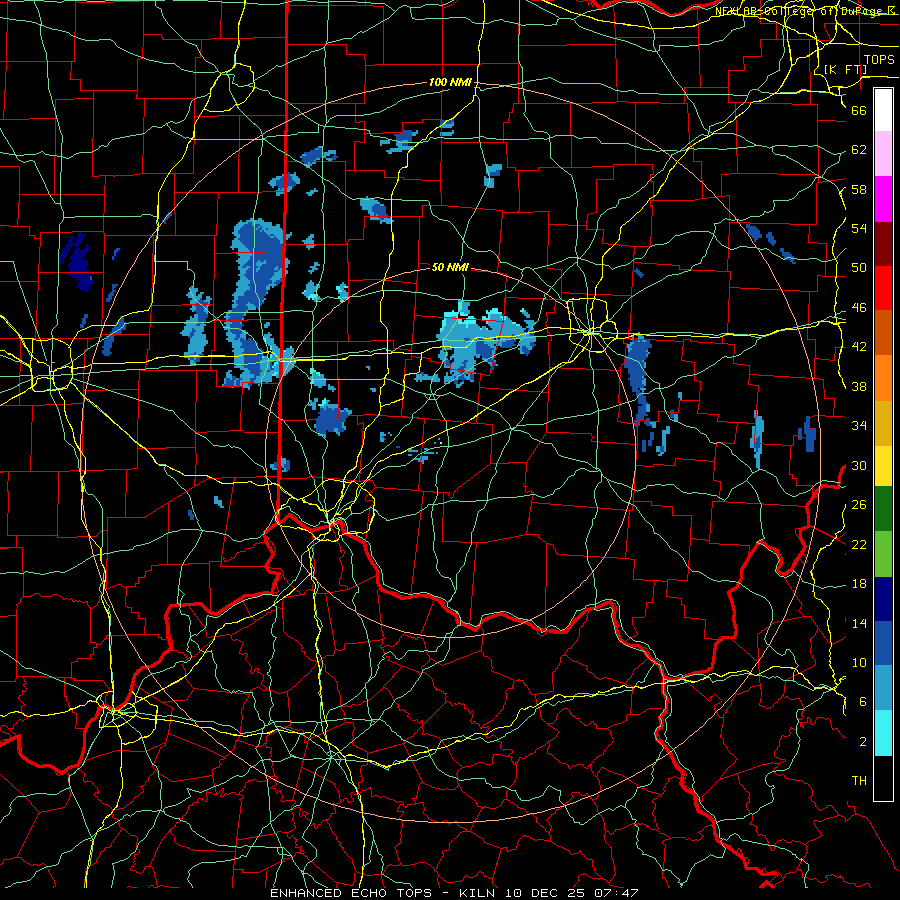Pick the gold legend swatch near 34

[883, 422]
